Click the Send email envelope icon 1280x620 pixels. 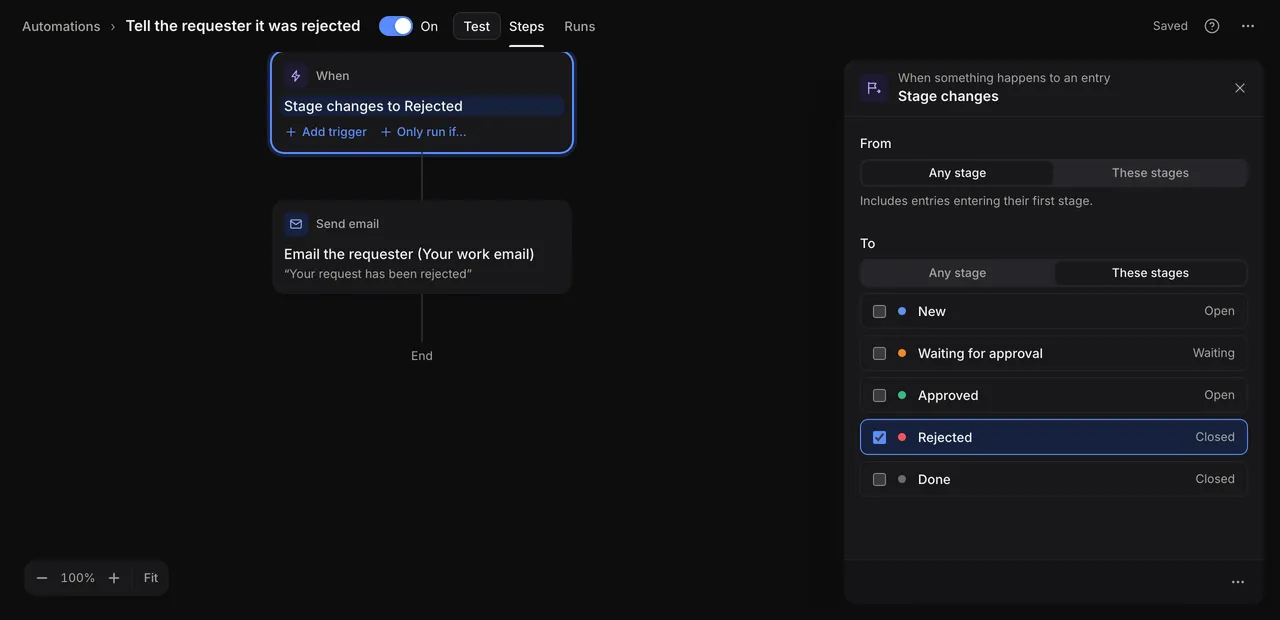coord(295,224)
